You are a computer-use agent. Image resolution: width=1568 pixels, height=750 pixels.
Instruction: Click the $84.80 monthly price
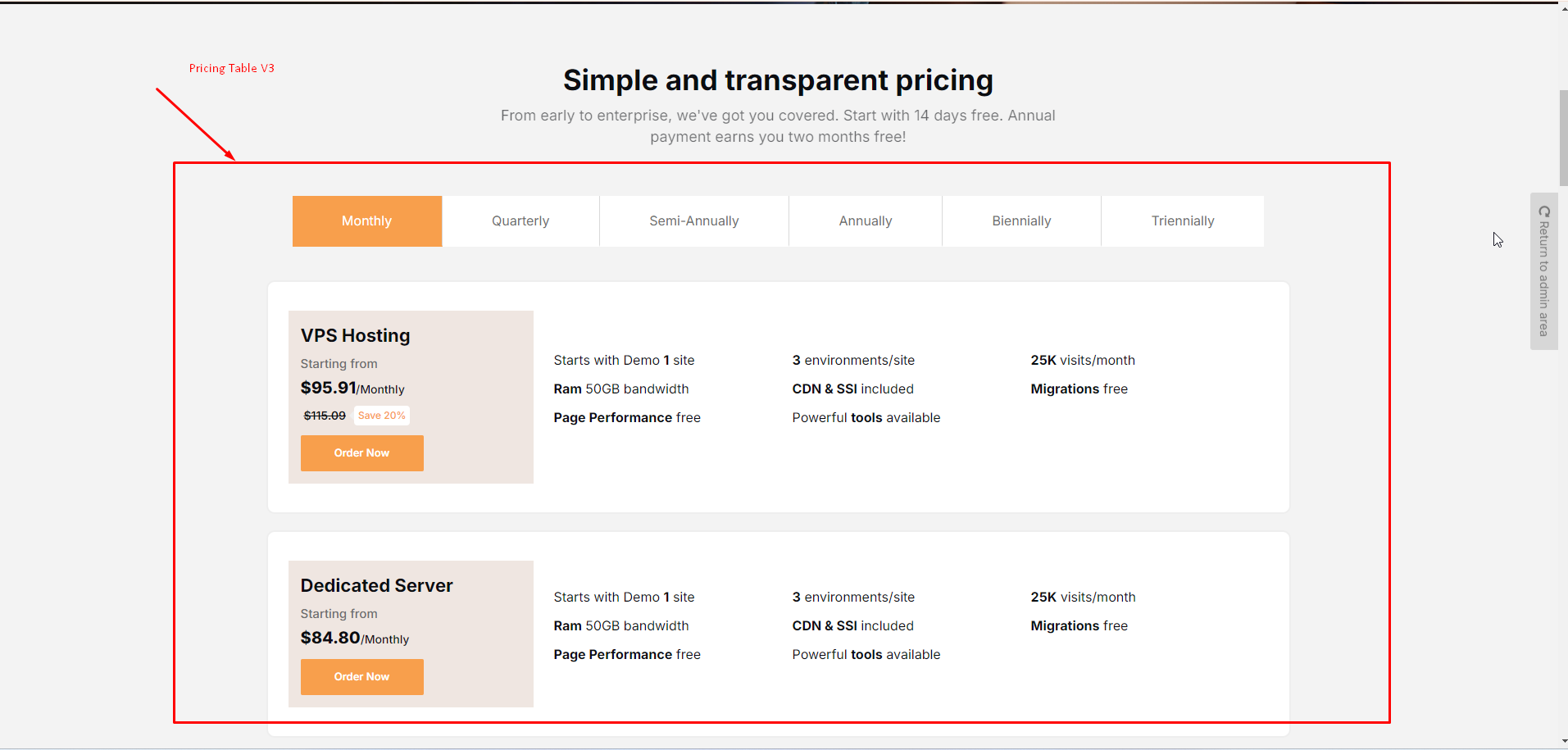click(330, 639)
